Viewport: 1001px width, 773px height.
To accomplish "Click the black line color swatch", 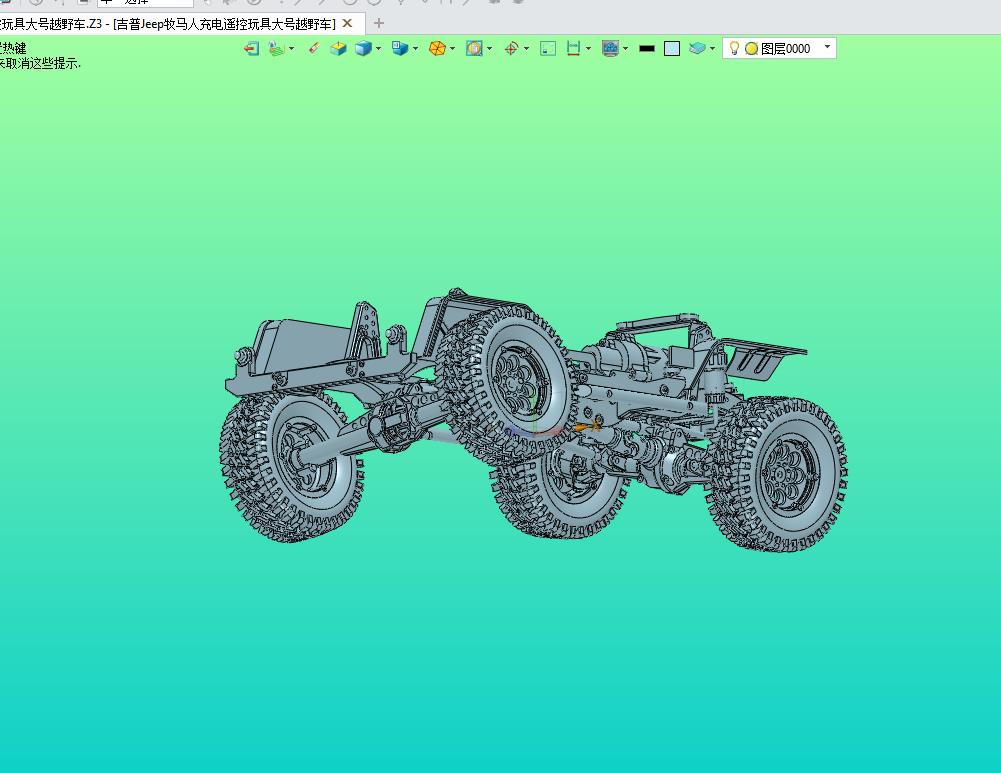I will click(647, 49).
